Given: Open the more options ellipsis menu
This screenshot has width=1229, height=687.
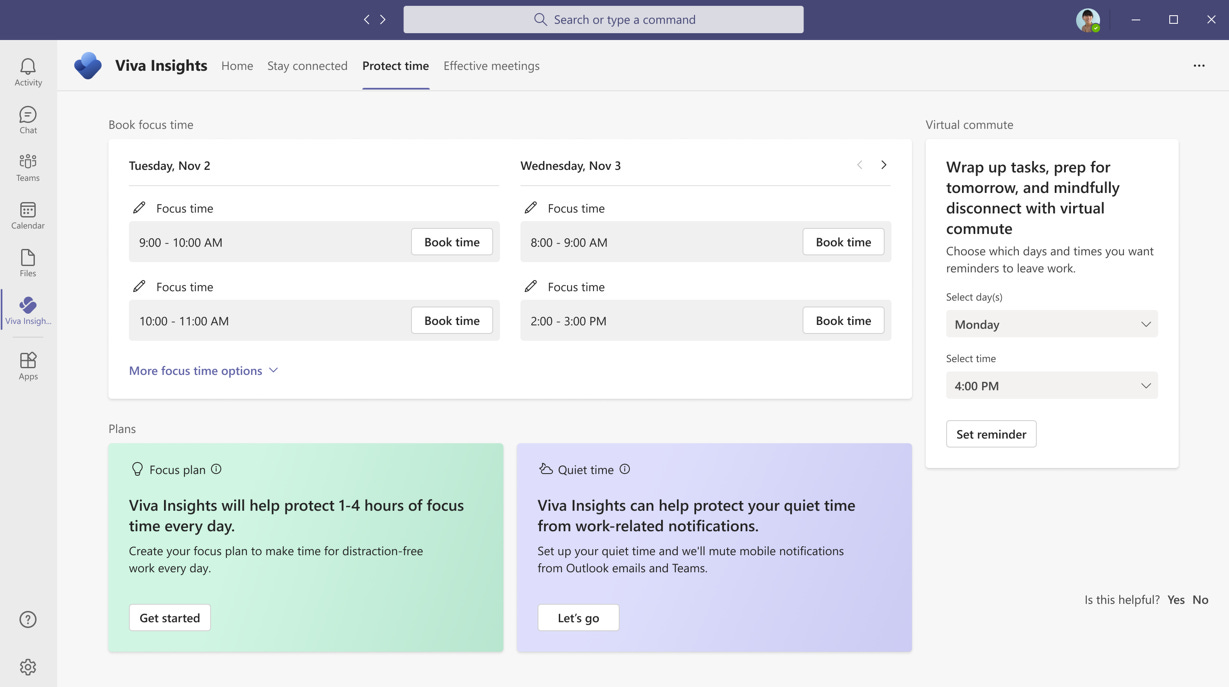Looking at the screenshot, I should point(1198,65).
